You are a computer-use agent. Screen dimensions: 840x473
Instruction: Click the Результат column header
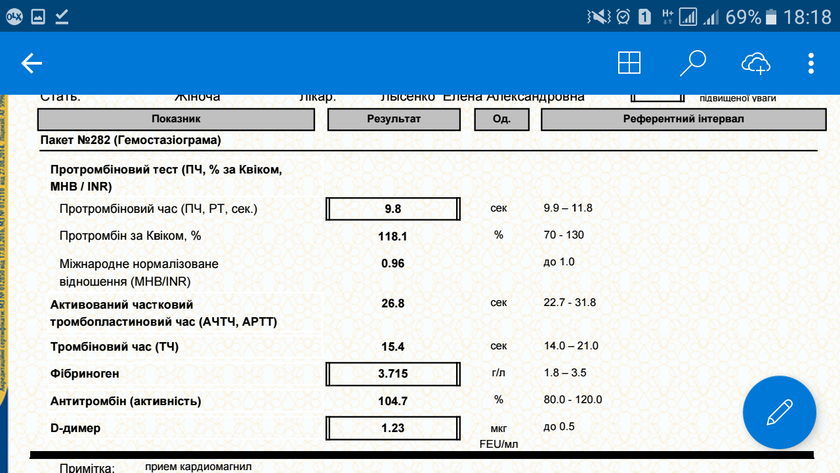pos(393,119)
